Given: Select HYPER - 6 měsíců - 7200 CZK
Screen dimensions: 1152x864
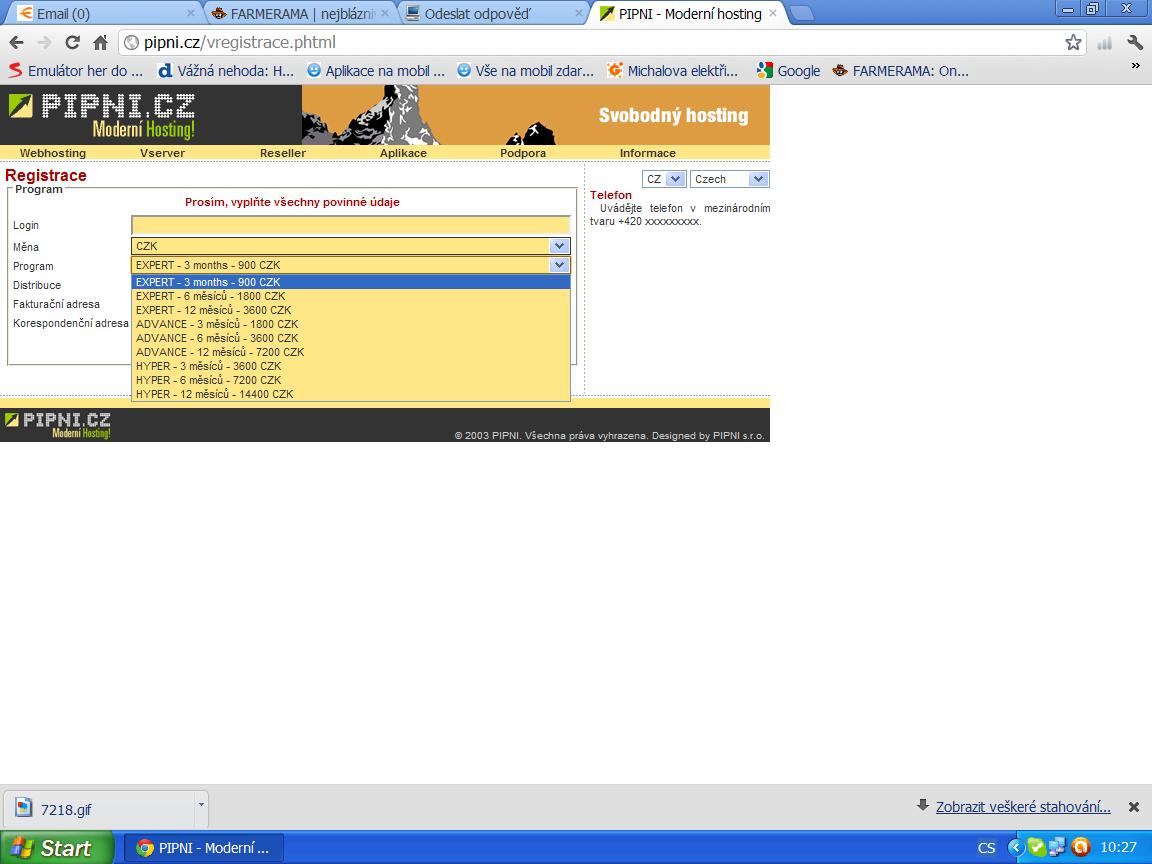Looking at the screenshot, I should point(351,380).
